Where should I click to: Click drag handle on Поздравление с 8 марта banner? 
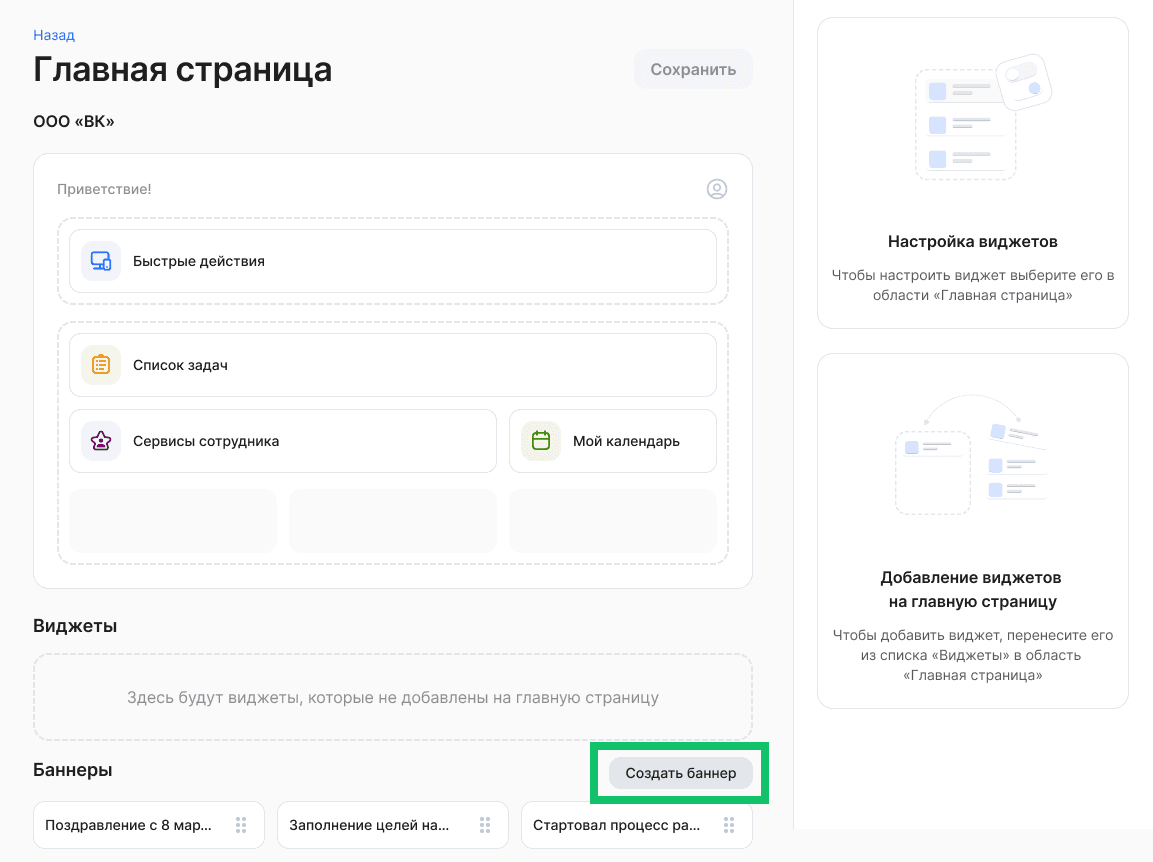[x=241, y=825]
